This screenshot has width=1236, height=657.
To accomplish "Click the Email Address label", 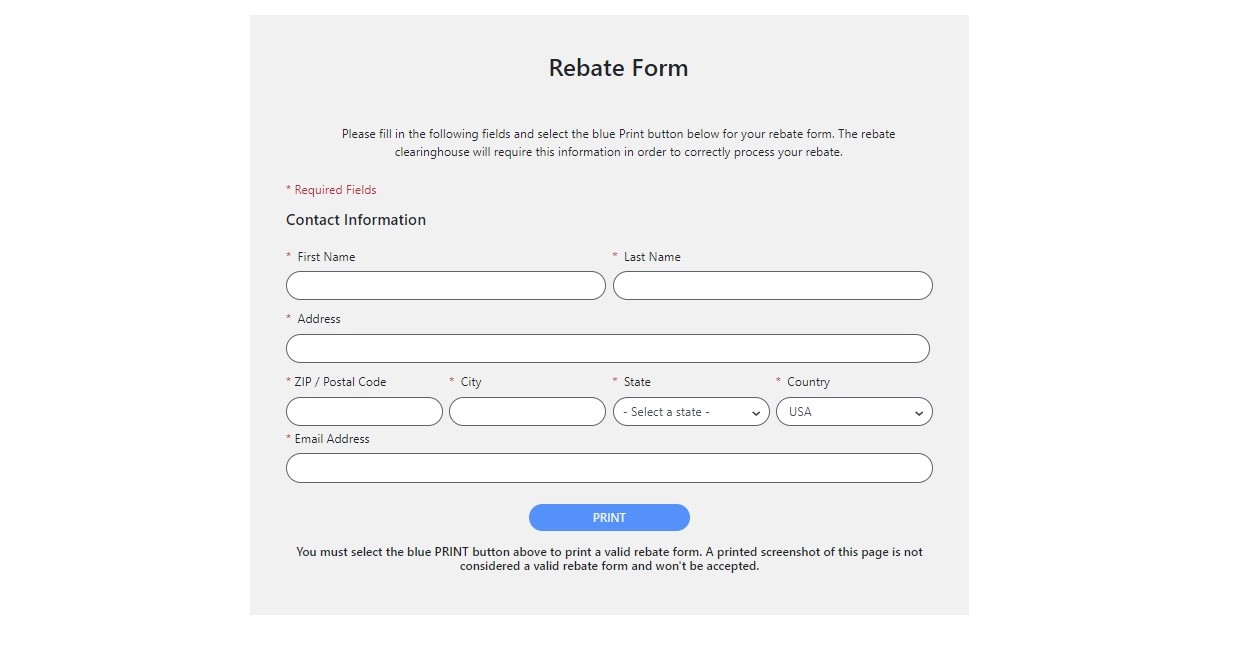I will [333, 438].
